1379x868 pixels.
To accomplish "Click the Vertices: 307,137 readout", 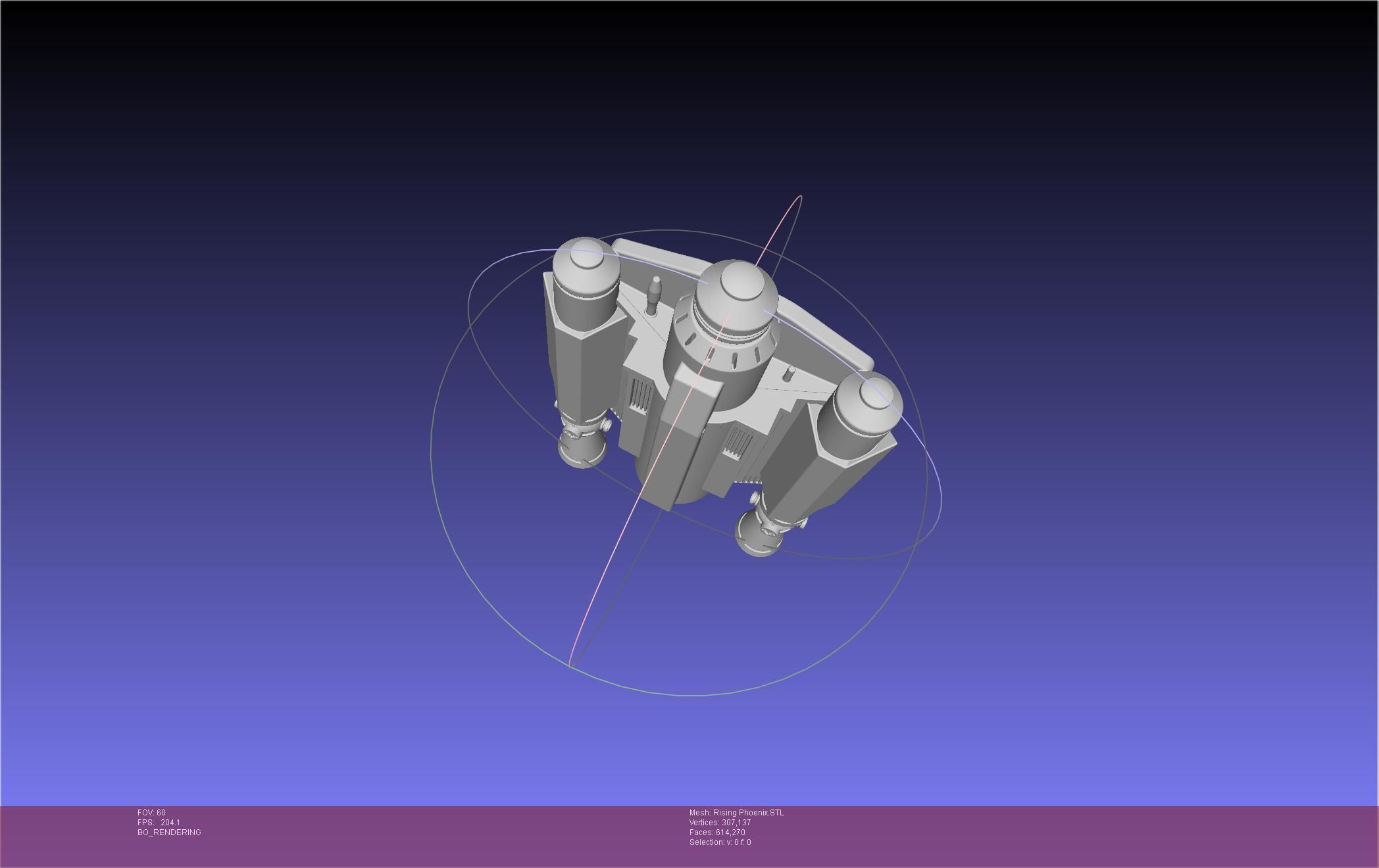I will coord(720,823).
